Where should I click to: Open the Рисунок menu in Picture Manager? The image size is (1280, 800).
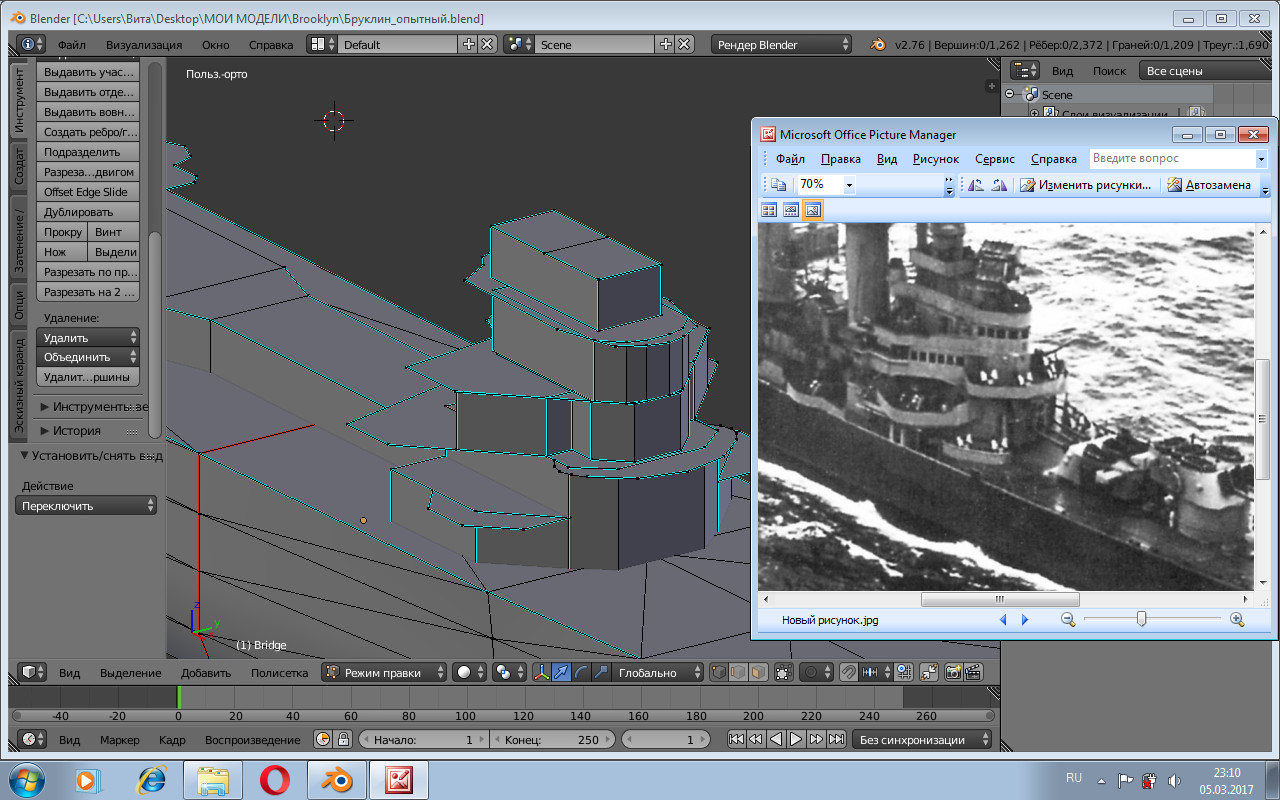click(935, 159)
